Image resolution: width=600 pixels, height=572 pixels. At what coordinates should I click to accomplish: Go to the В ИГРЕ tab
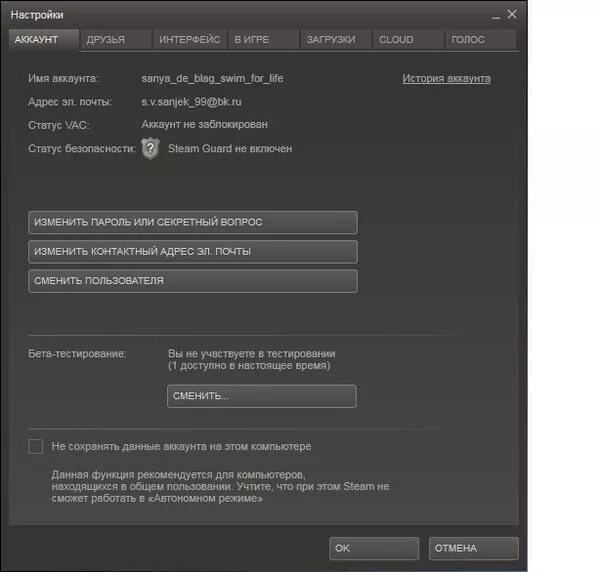[x=264, y=40]
